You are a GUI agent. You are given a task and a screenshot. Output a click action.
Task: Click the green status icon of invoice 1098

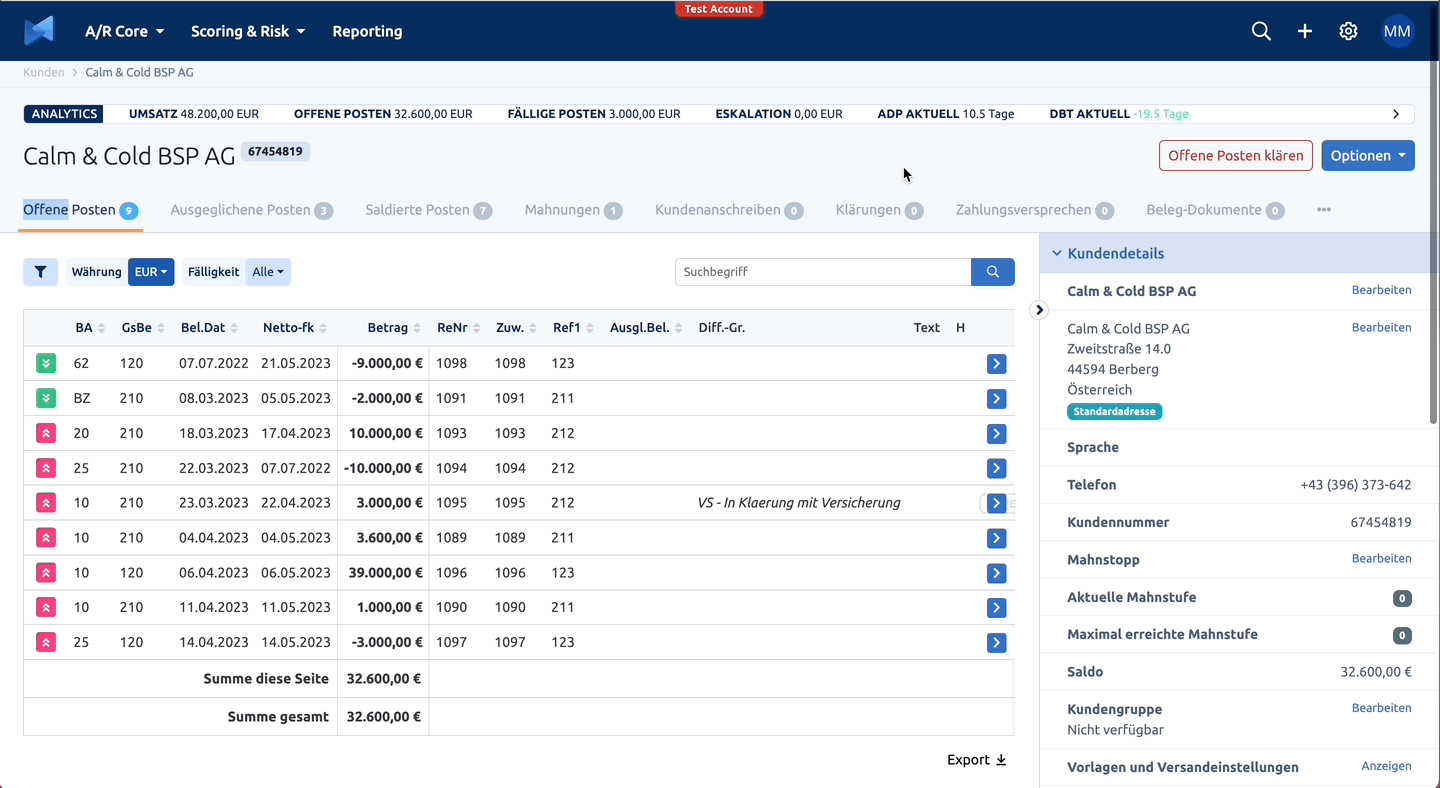pos(46,364)
